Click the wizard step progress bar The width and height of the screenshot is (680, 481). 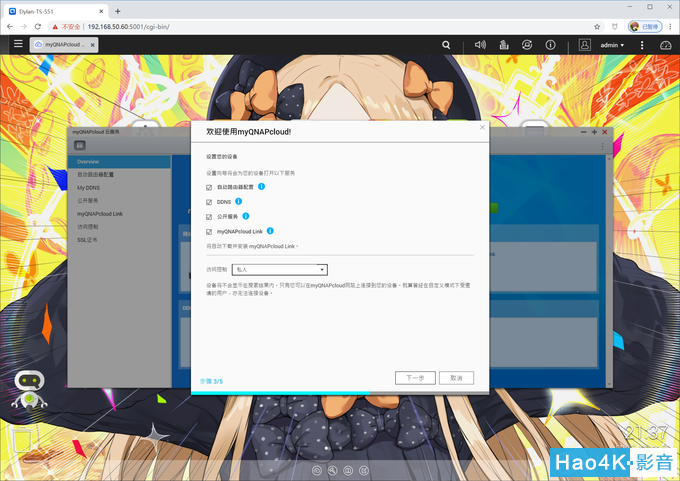click(x=340, y=393)
